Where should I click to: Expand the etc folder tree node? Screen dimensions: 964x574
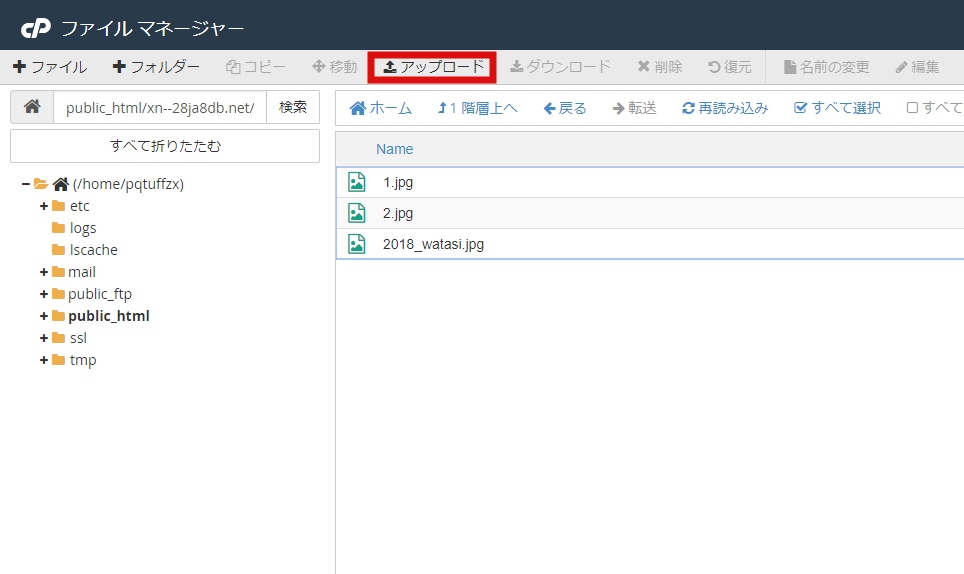[x=44, y=206]
